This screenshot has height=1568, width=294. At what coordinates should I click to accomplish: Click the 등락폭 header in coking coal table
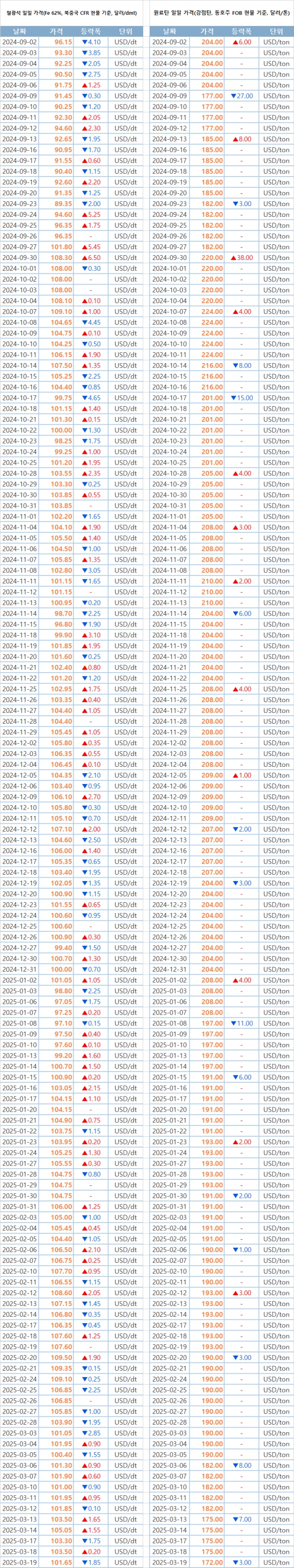[241, 31]
